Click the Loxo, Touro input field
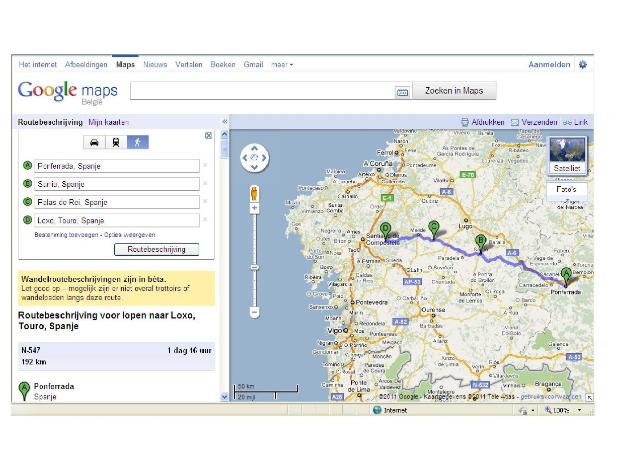 (x=117, y=220)
